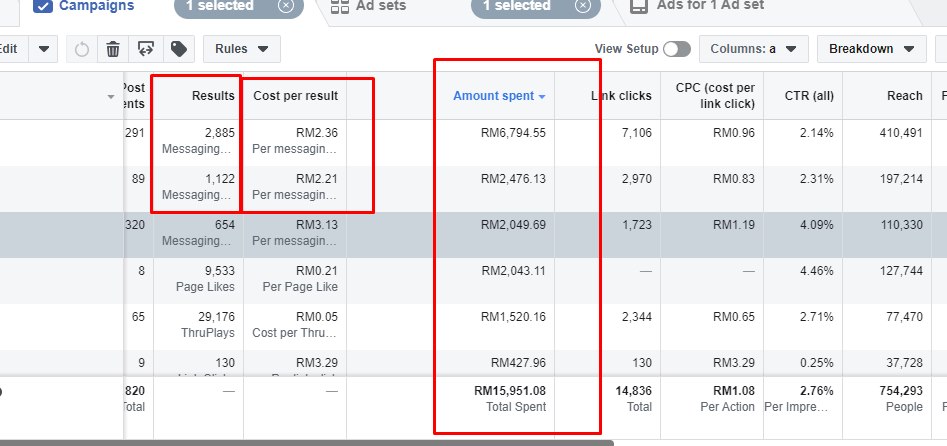Viewport: 947px width, 446px height.
Task: Click the RM2,043.11 amount spent cell
Action: coord(513,270)
